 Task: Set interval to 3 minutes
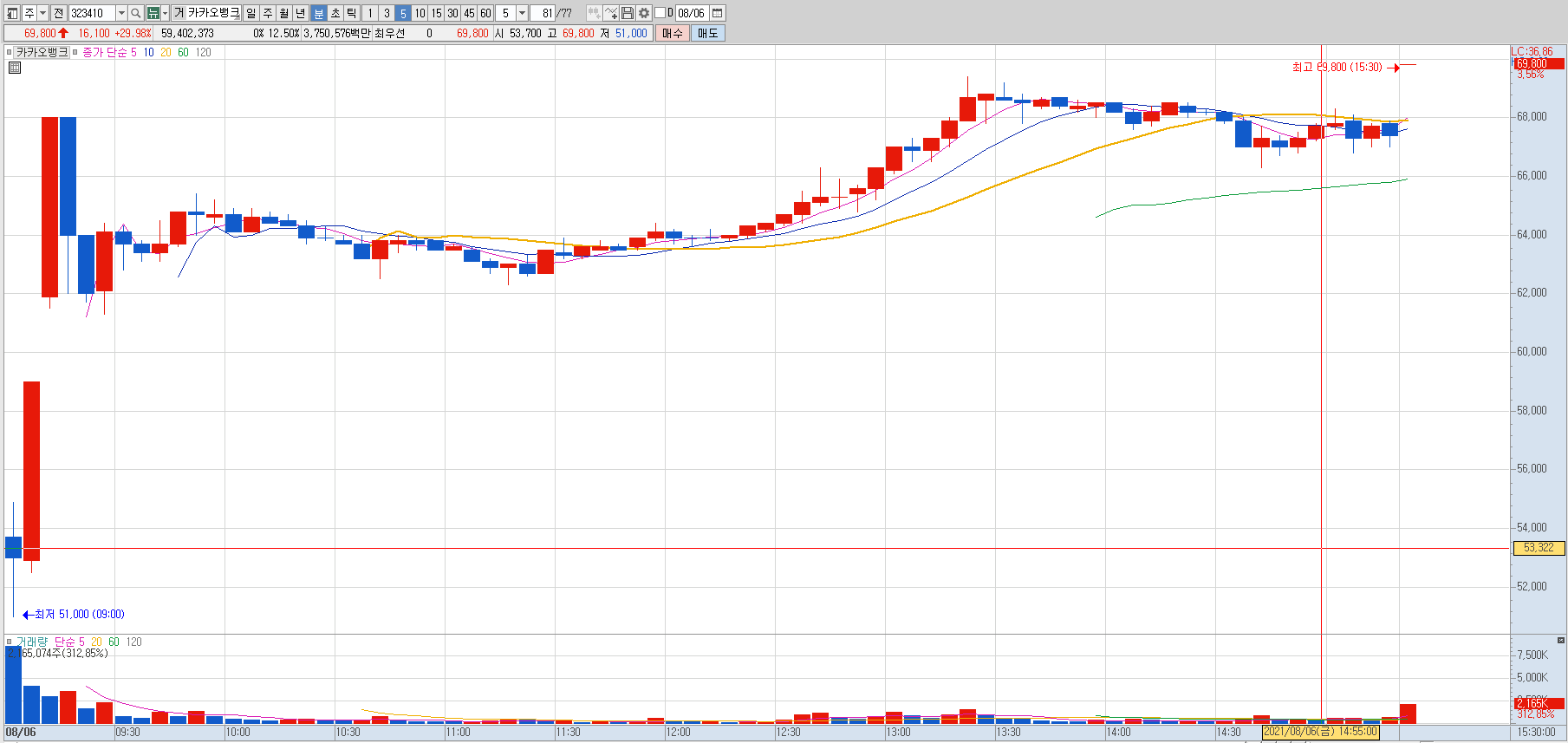[x=387, y=13]
